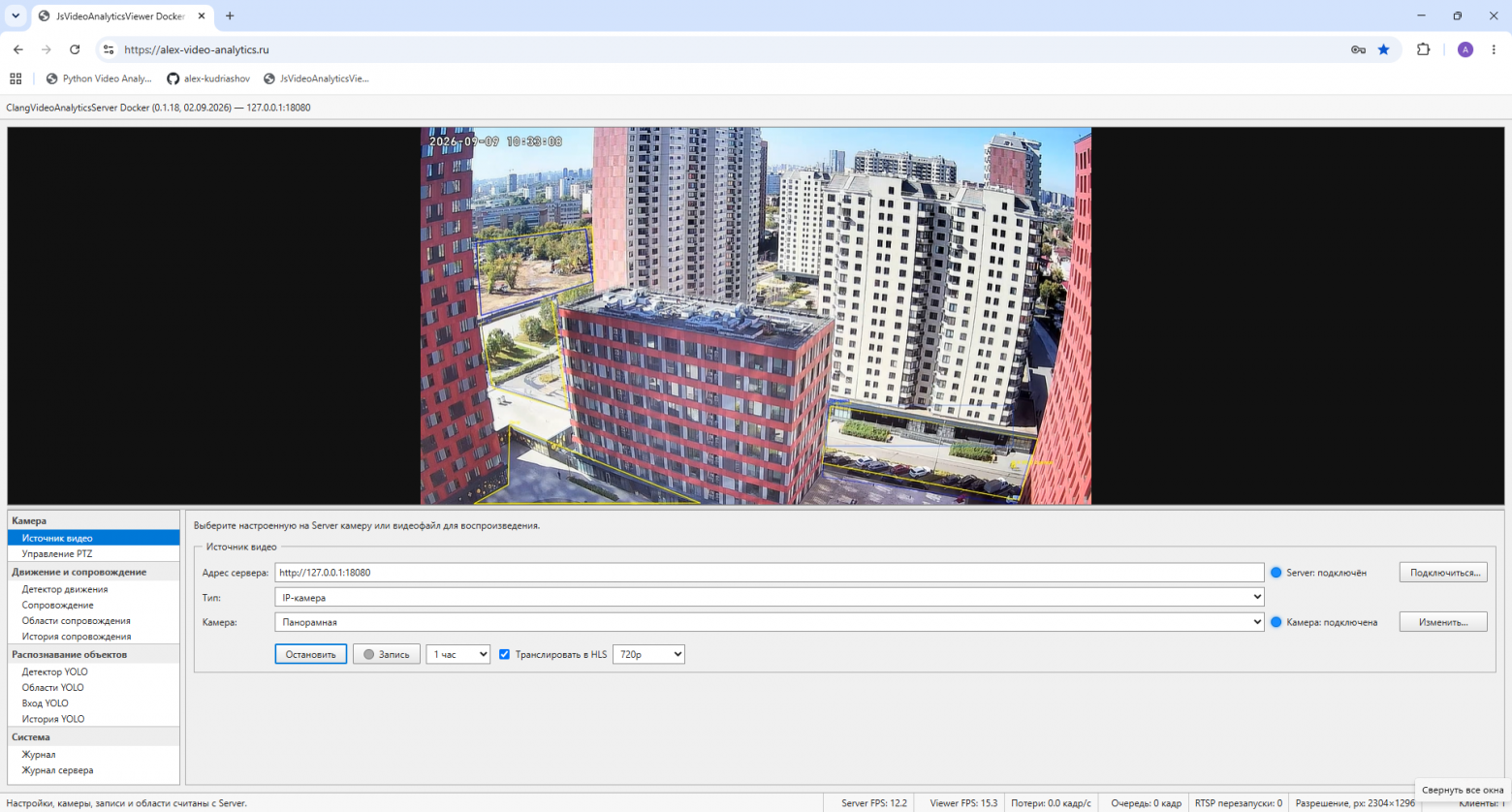This screenshot has height=812, width=1512.
Task: Click the Адрес сервера input field
Action: coord(770,573)
